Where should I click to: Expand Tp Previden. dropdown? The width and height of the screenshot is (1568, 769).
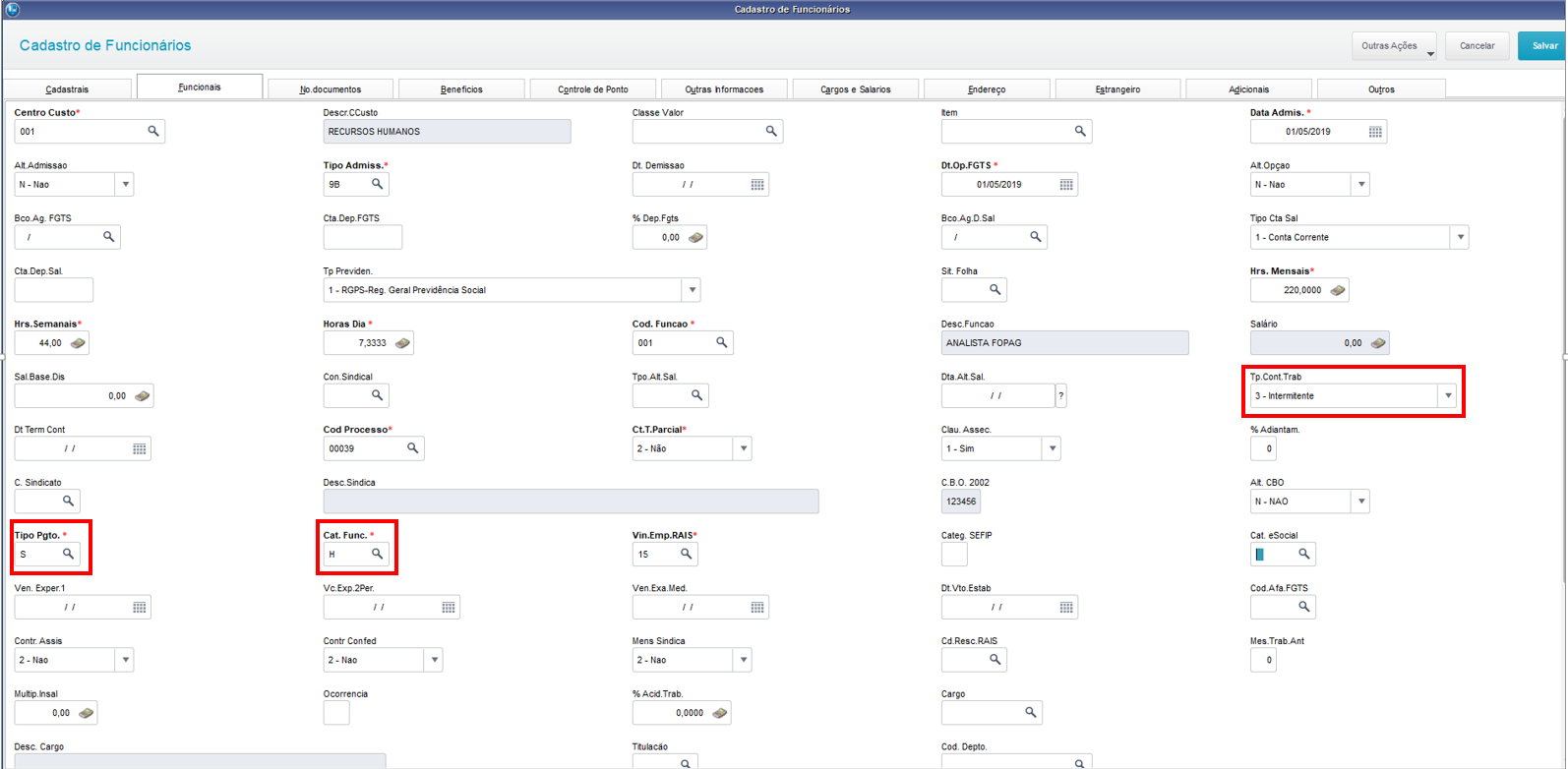coord(693,290)
